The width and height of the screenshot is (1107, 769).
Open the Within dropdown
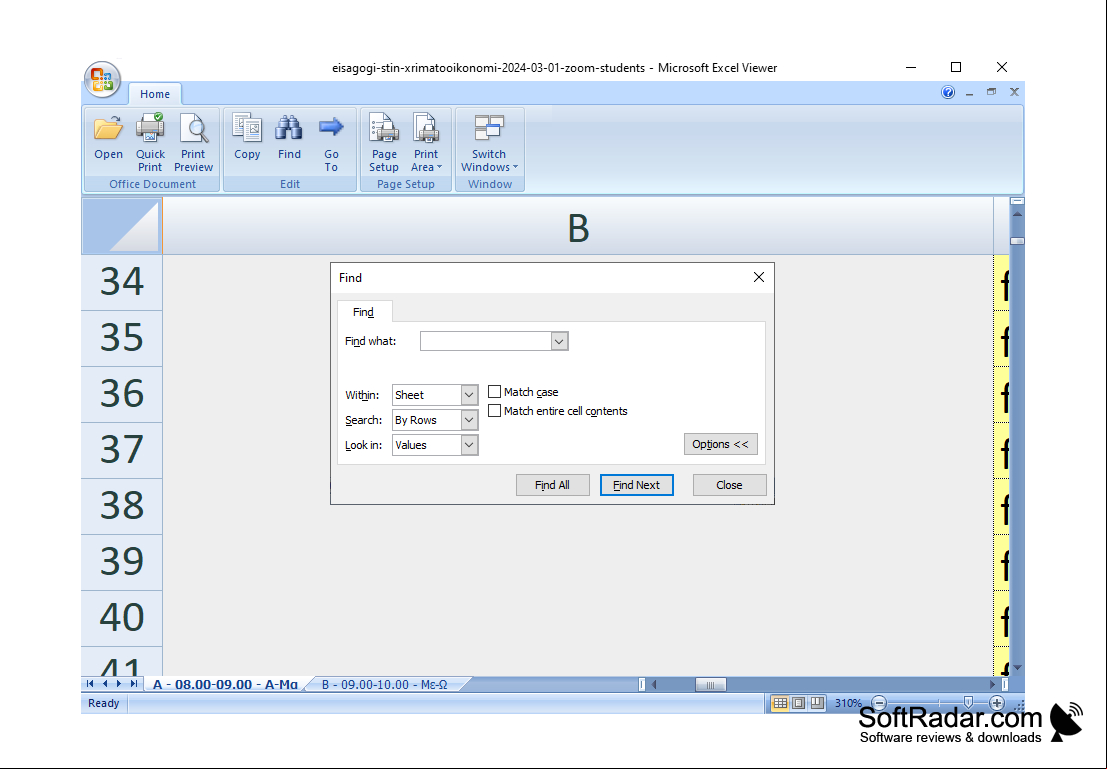(x=469, y=395)
